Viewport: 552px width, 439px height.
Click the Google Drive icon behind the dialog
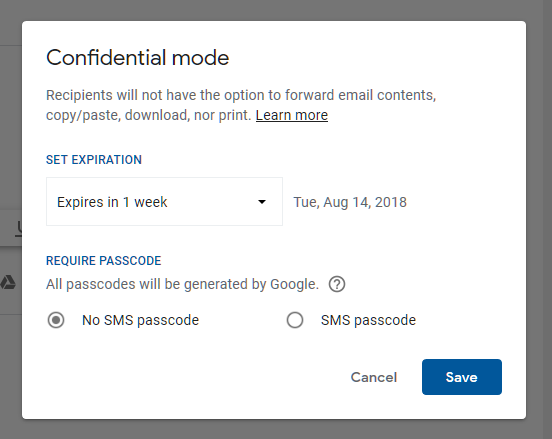pyautogui.click(x=8, y=282)
